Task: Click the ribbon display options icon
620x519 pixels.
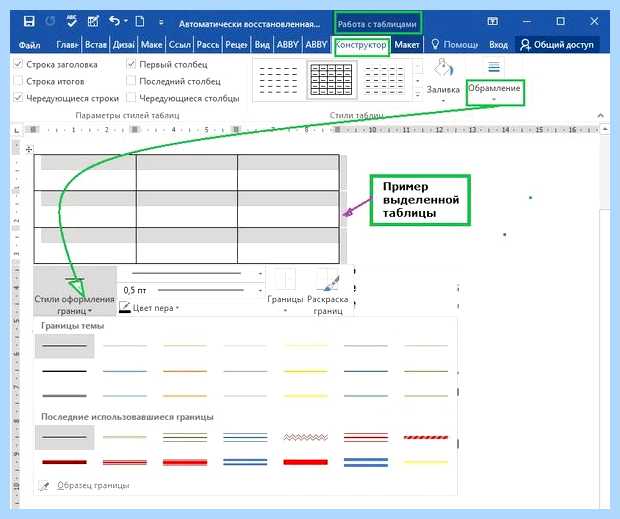Action: pyautogui.click(x=493, y=21)
